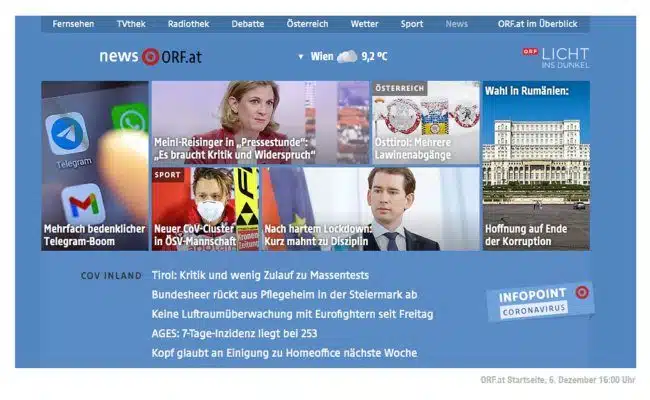Screen dimensions: 650x400
Task: Click the Hoffnung auf Ende der Korruption caption
Action: pyautogui.click(x=526, y=235)
